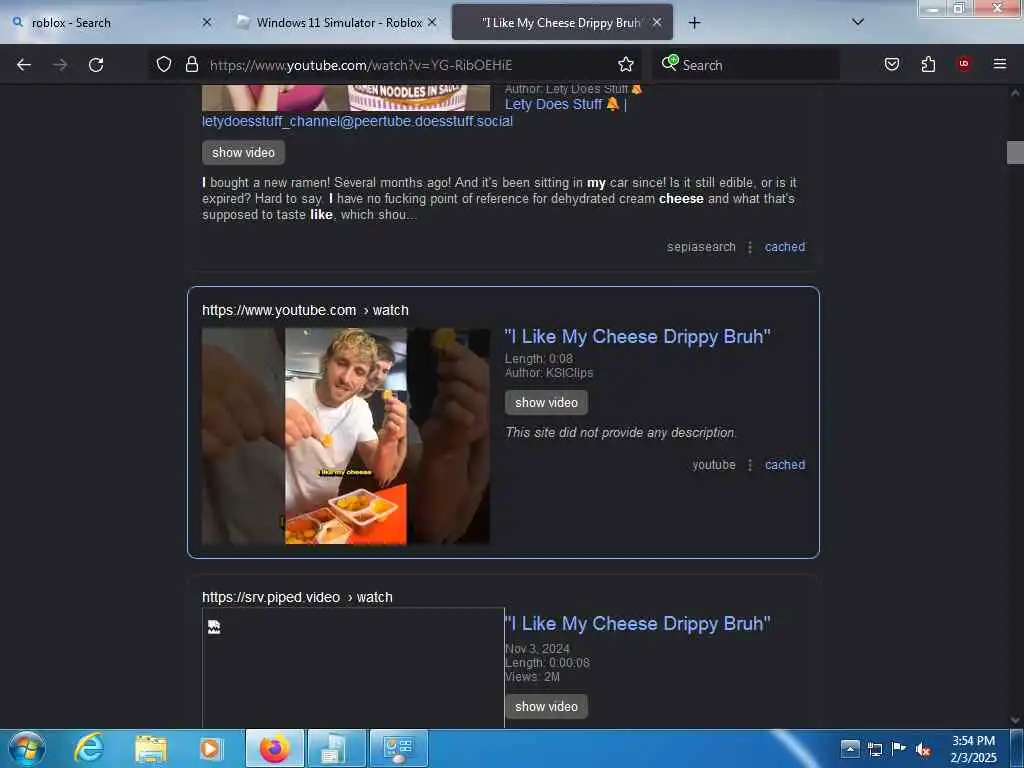Expand options dots next to youtube

coord(750,464)
